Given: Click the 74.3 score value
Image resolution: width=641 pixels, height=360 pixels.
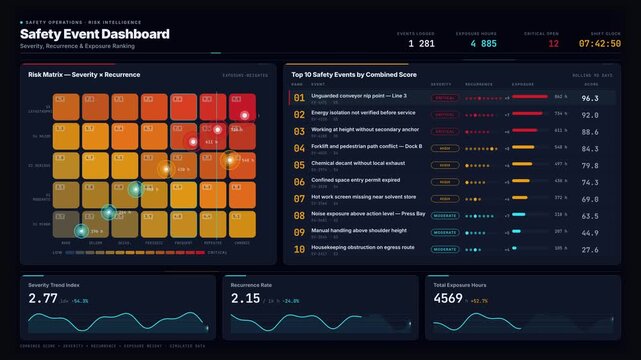Looking at the screenshot, I should point(590,183).
